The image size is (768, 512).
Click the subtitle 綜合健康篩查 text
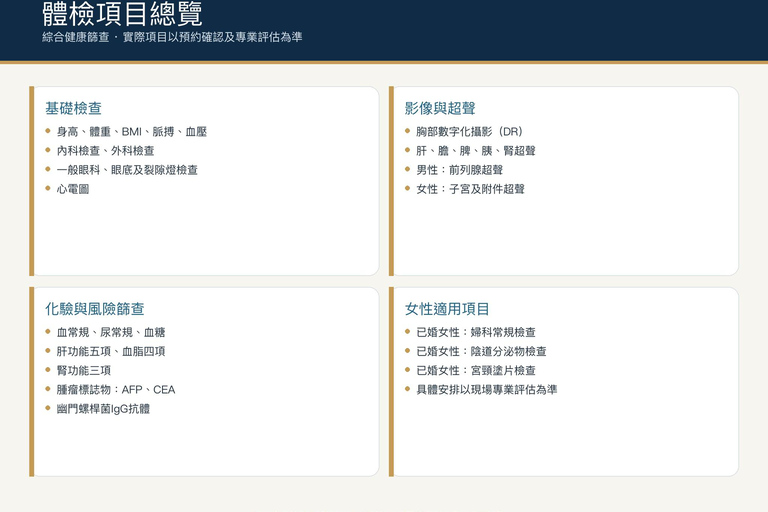tap(75, 37)
